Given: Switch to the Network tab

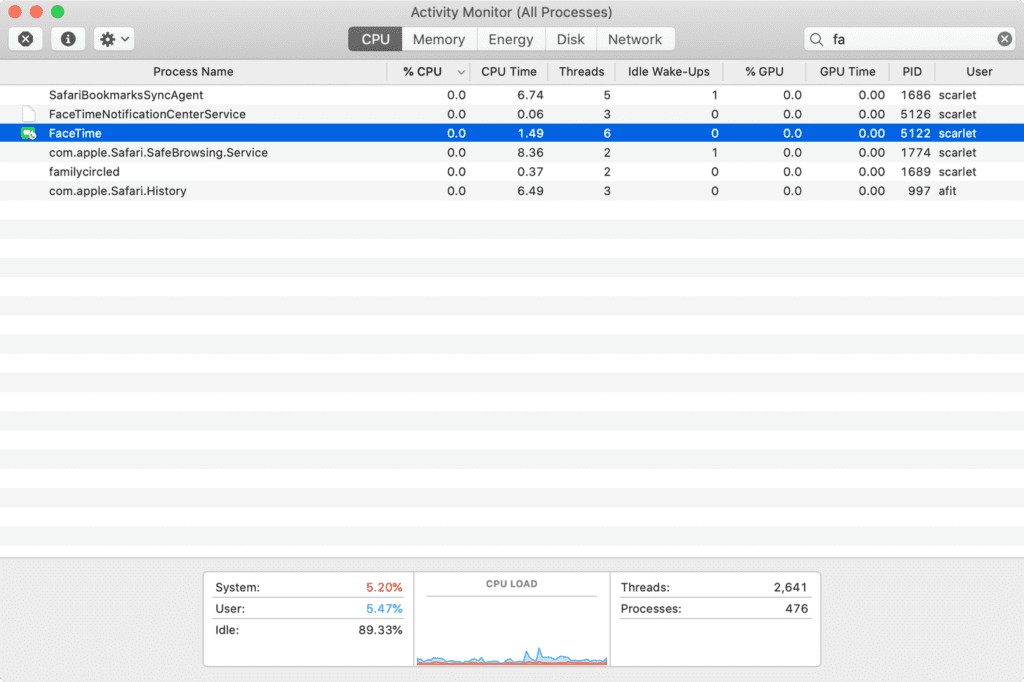Looking at the screenshot, I should point(635,39).
